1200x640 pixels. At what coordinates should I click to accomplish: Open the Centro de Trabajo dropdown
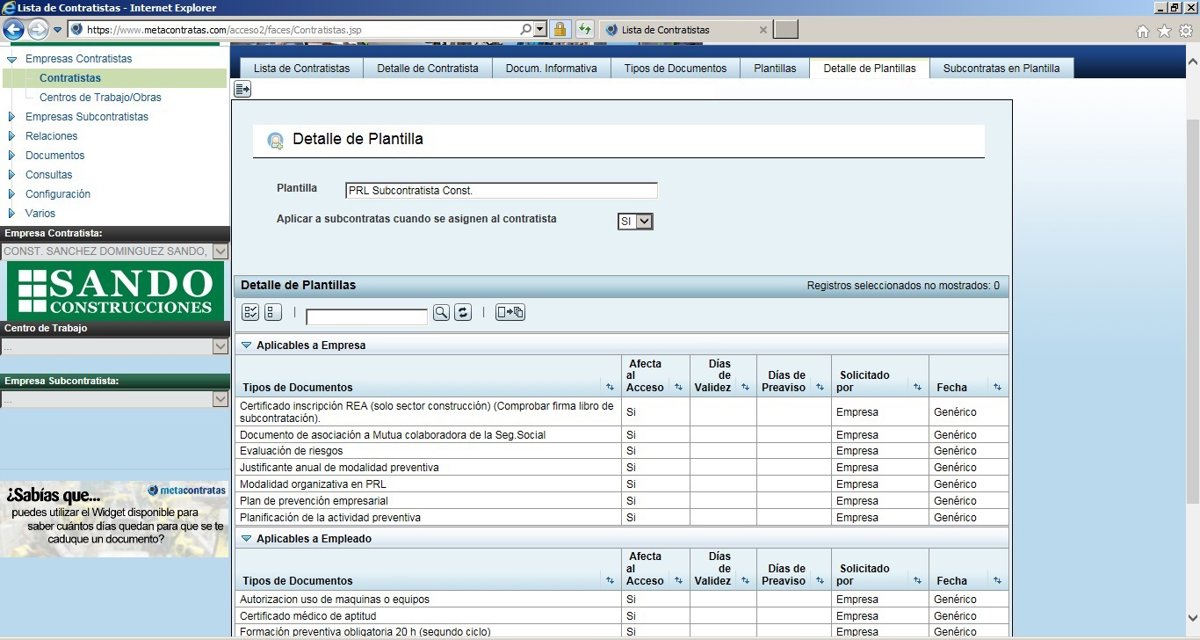(220, 347)
